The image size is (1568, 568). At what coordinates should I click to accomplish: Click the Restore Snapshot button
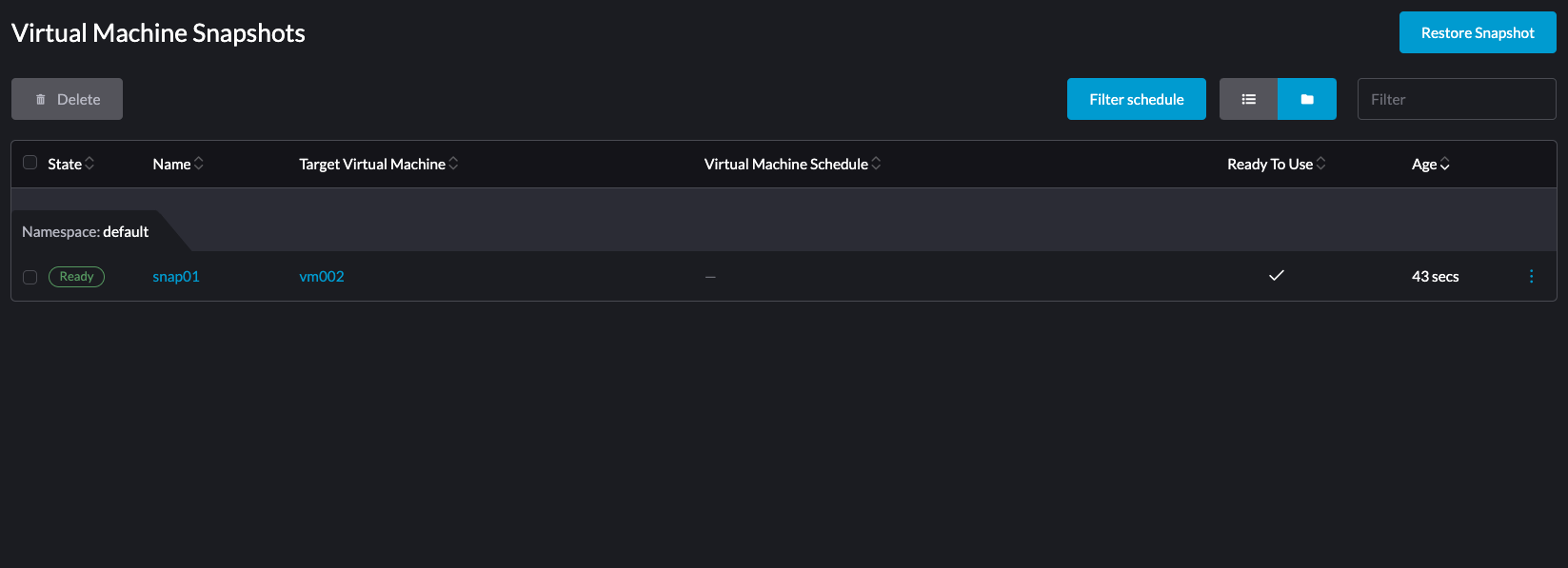pyautogui.click(x=1478, y=31)
